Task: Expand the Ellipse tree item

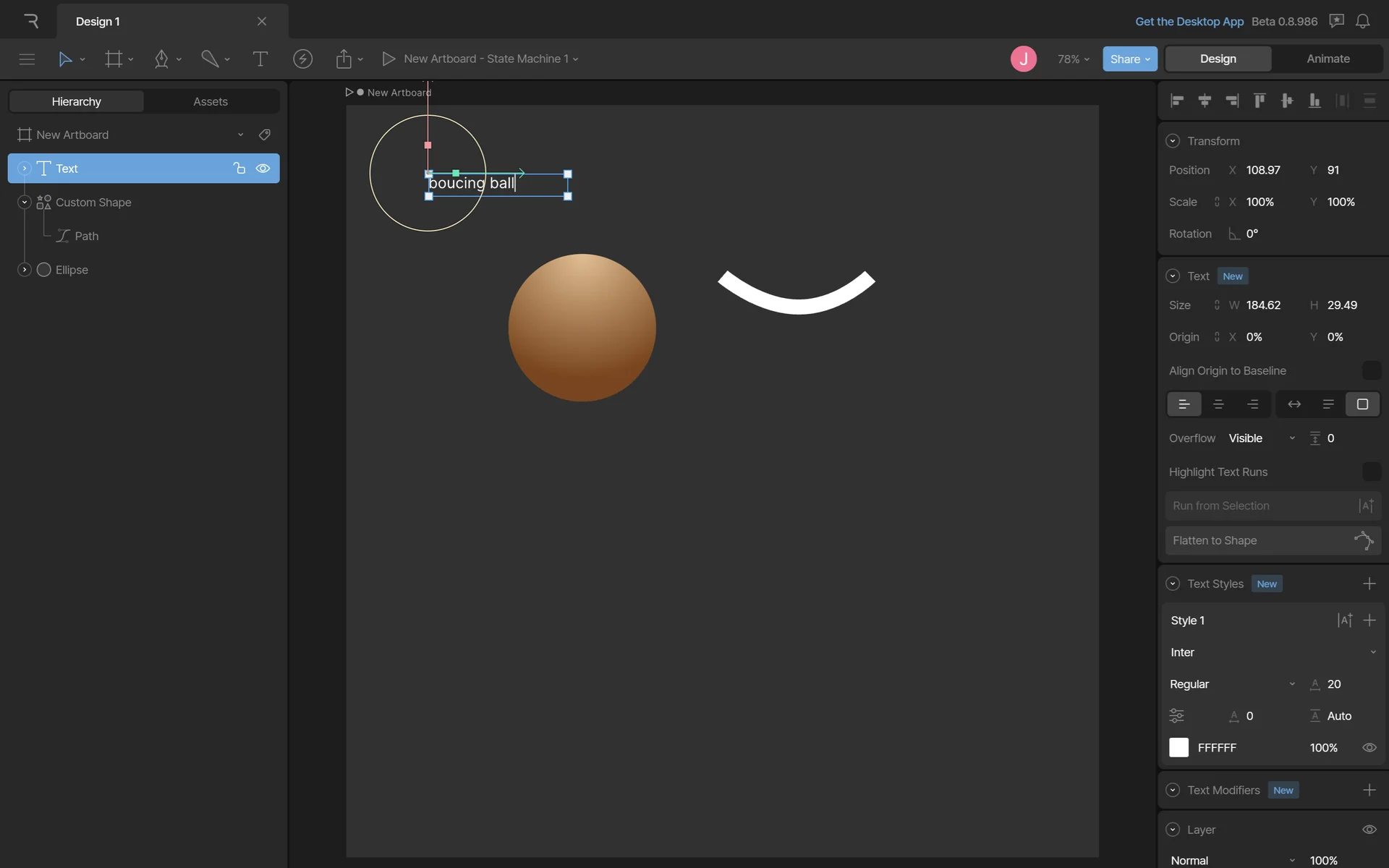Action: [x=24, y=270]
